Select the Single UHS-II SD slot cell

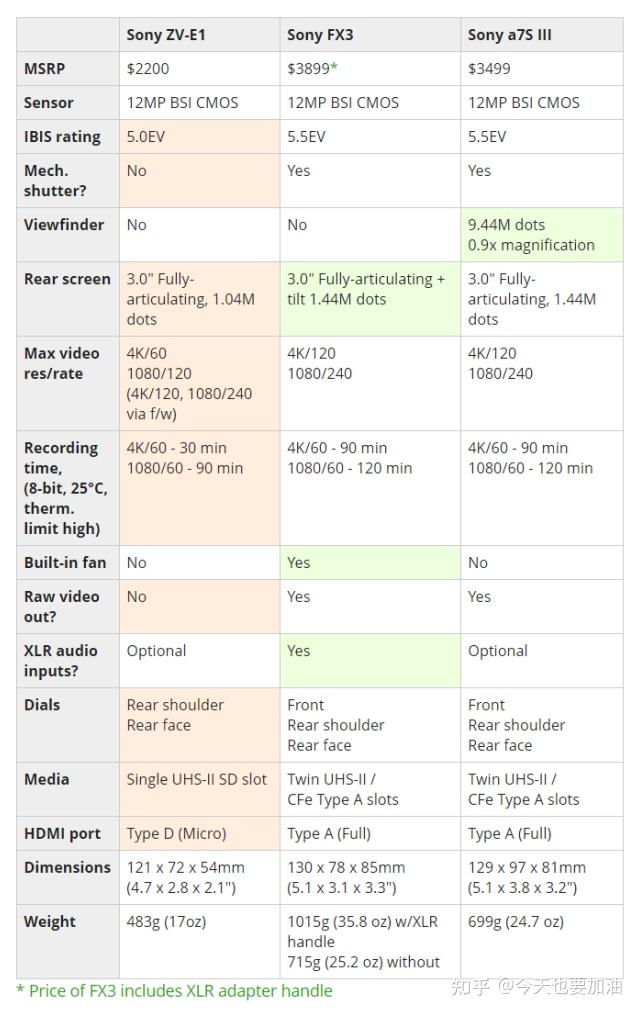coord(197,779)
